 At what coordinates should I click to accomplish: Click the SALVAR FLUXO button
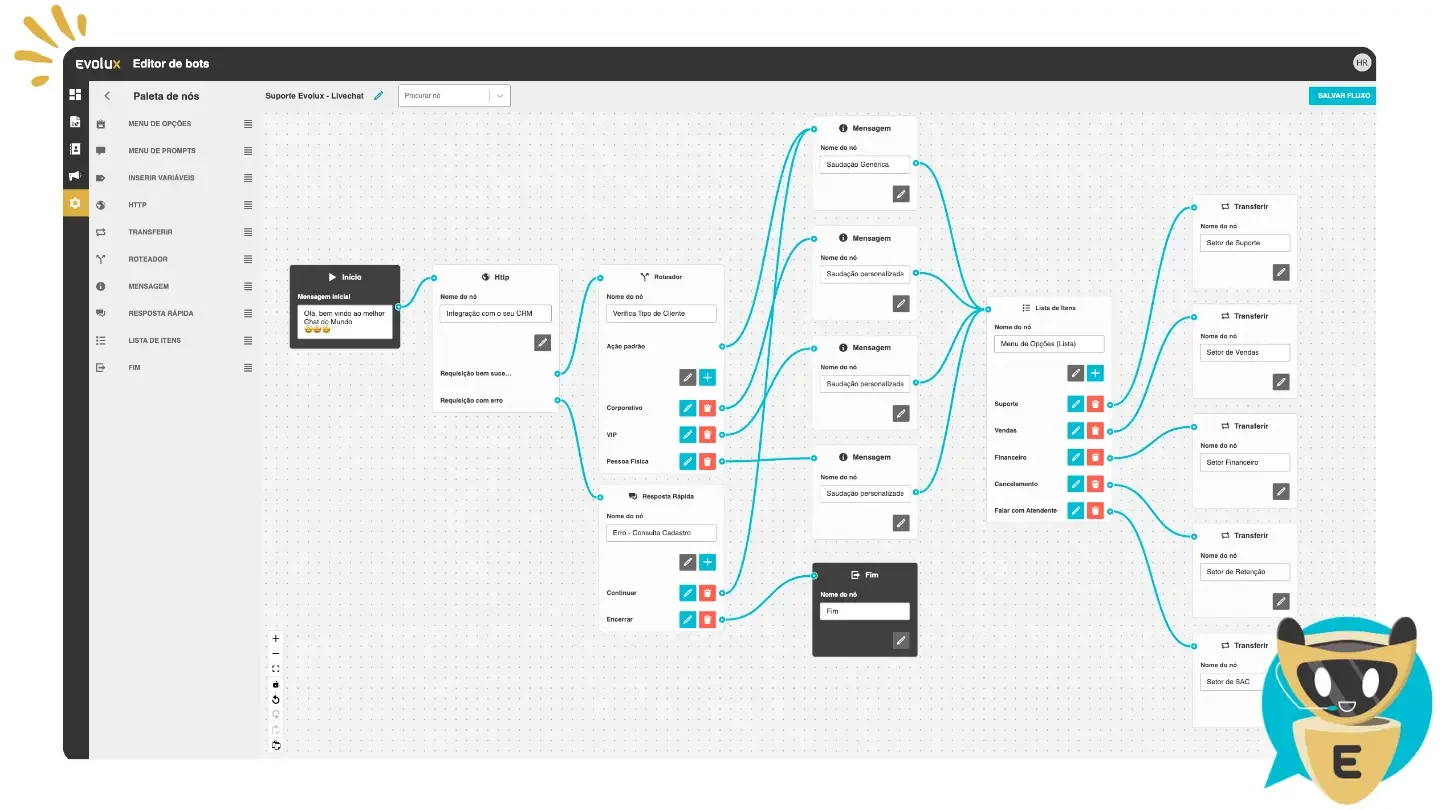[1341, 96]
